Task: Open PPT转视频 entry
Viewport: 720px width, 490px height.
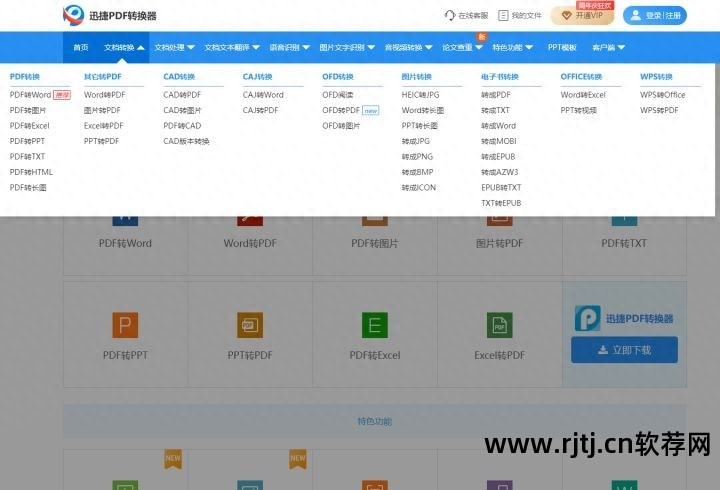Action: click(579, 110)
